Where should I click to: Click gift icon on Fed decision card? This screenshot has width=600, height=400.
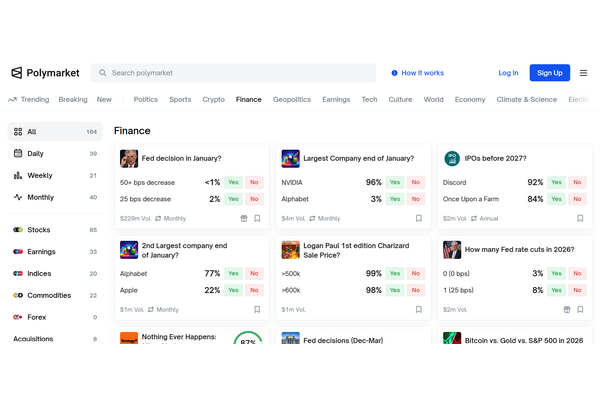243,218
